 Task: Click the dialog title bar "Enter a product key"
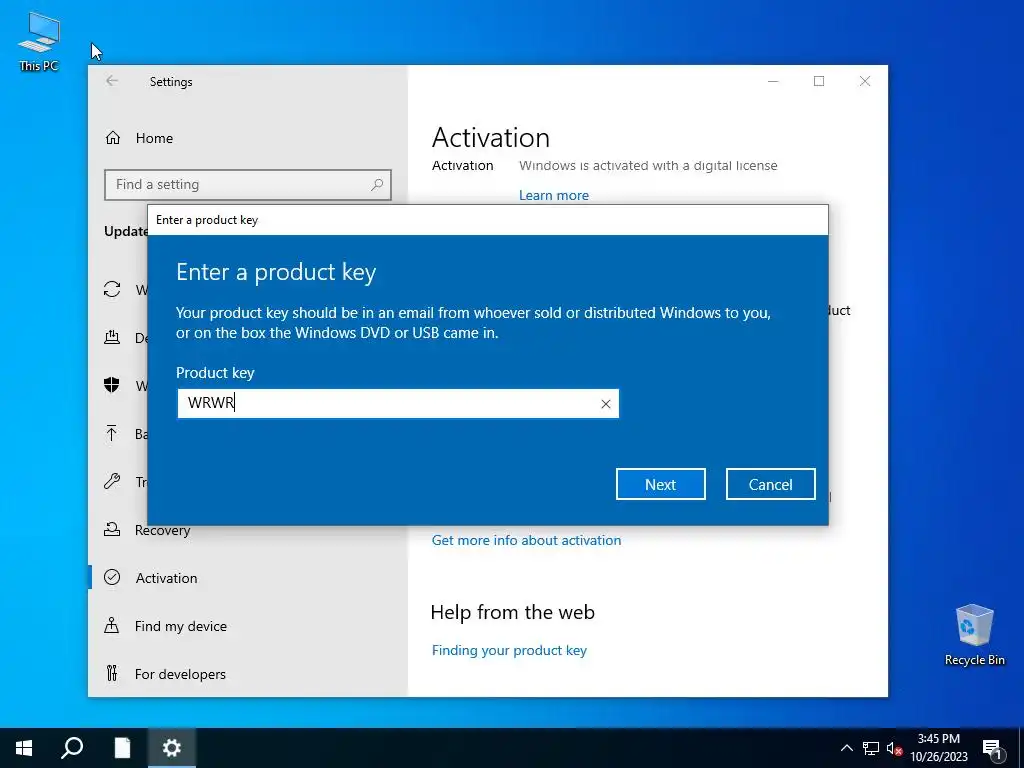(x=488, y=220)
